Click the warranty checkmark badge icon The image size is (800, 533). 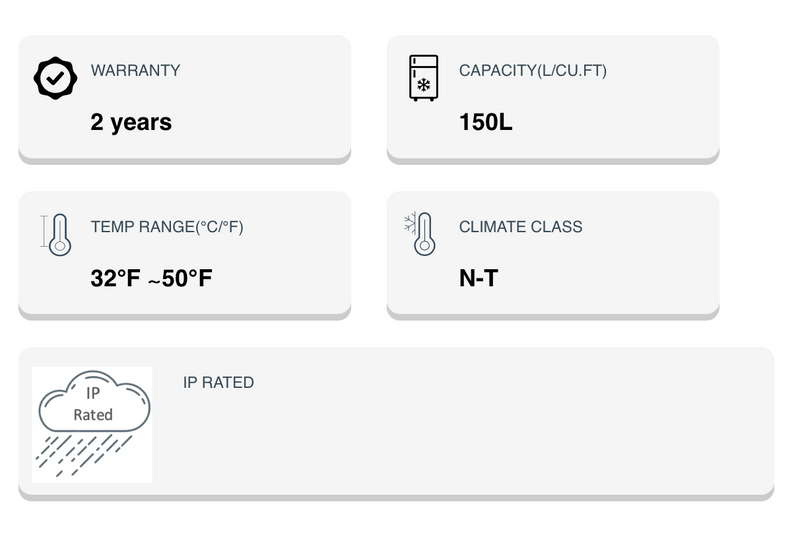pos(55,78)
